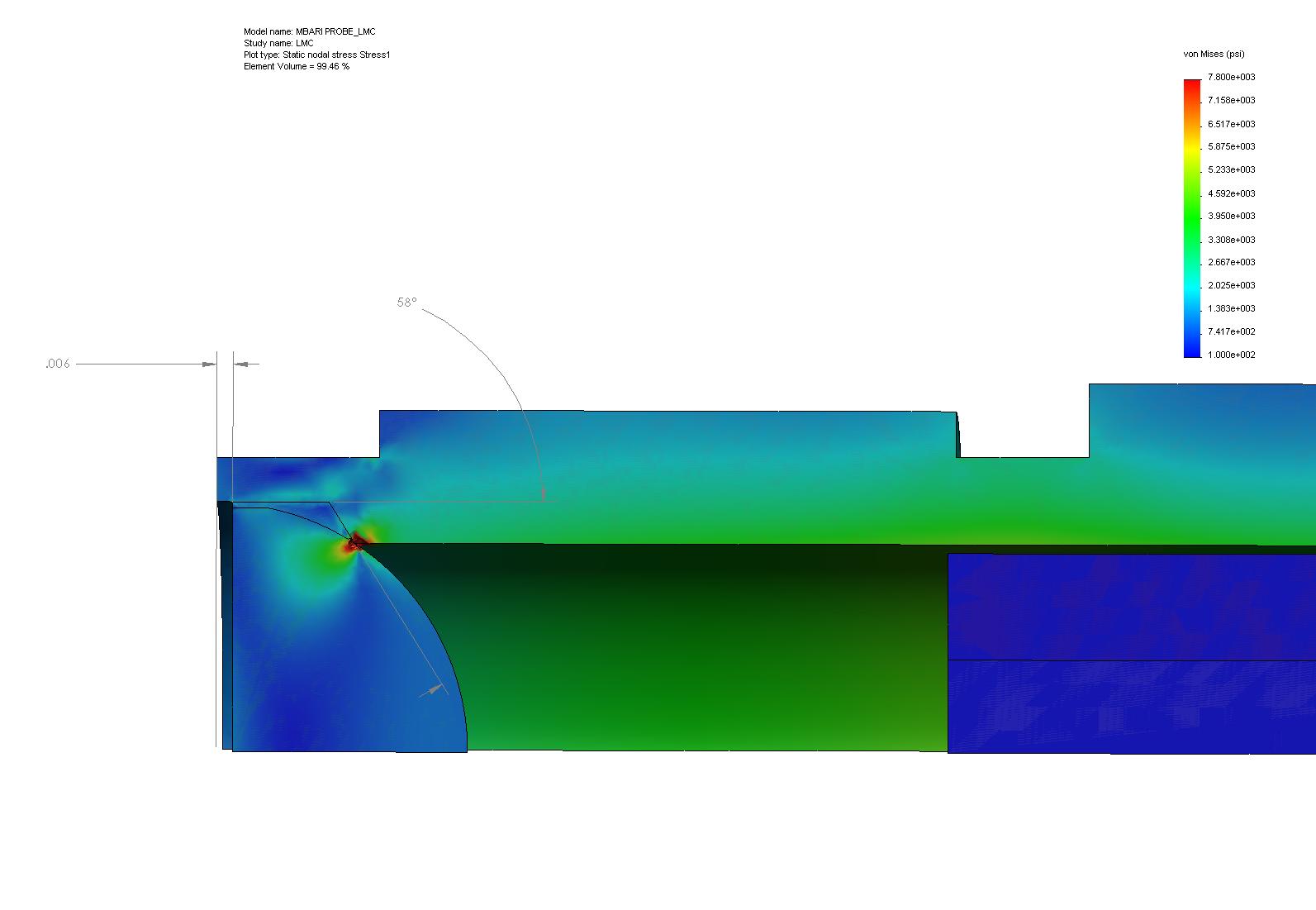Pick the green middle of the color bar

1192,217
